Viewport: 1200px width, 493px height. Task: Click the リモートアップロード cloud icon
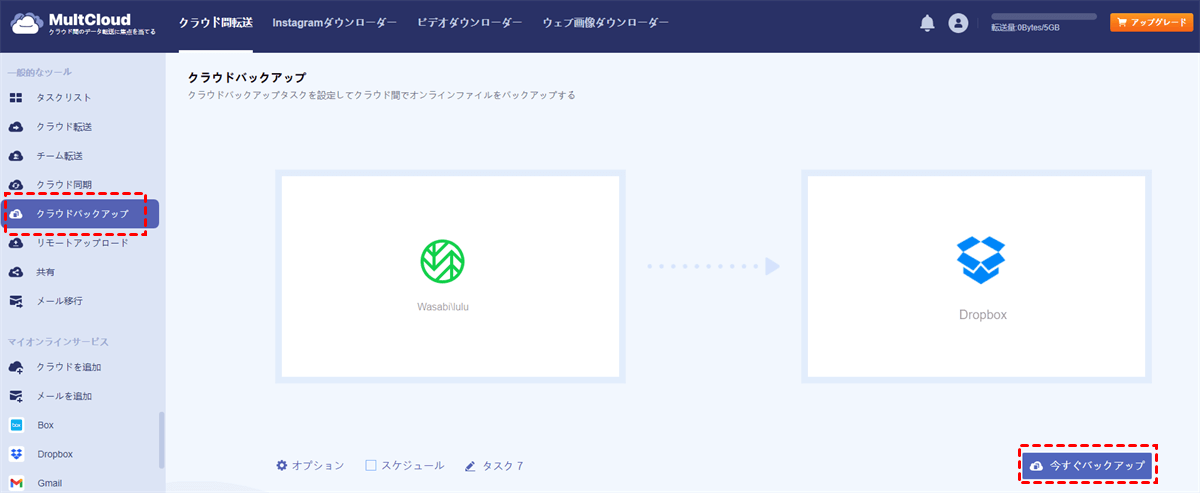click(x=16, y=243)
